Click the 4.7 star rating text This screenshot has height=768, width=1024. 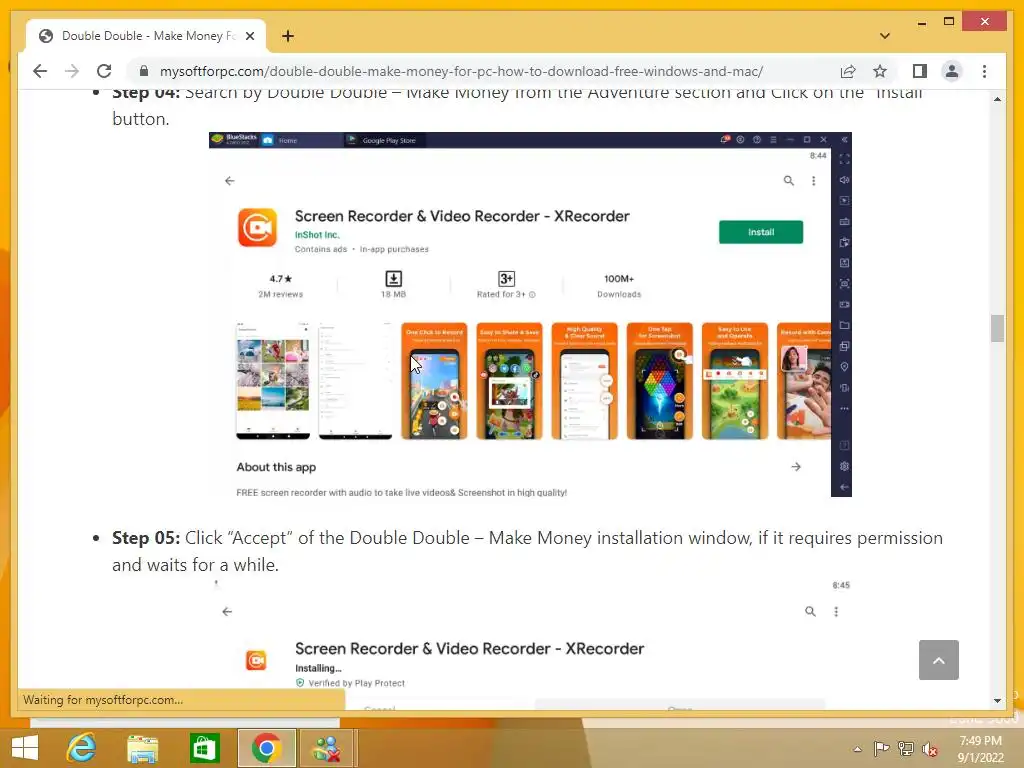(x=281, y=279)
